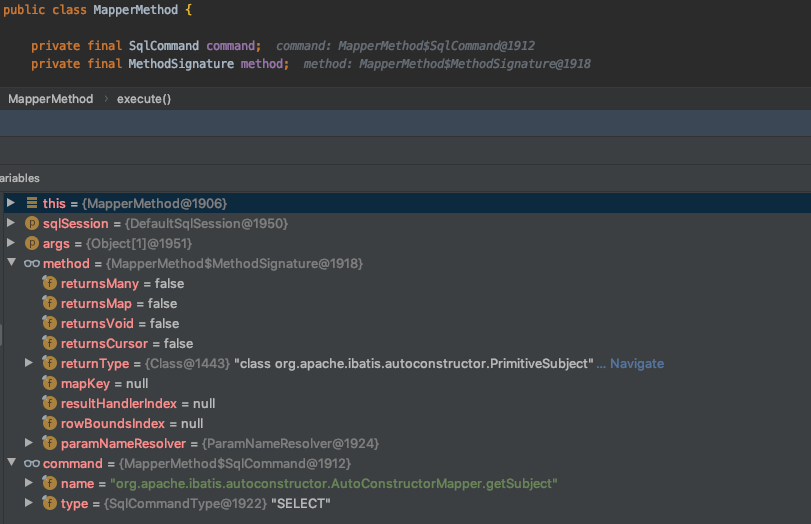Click the field icon beside returnType

[x=49, y=363]
